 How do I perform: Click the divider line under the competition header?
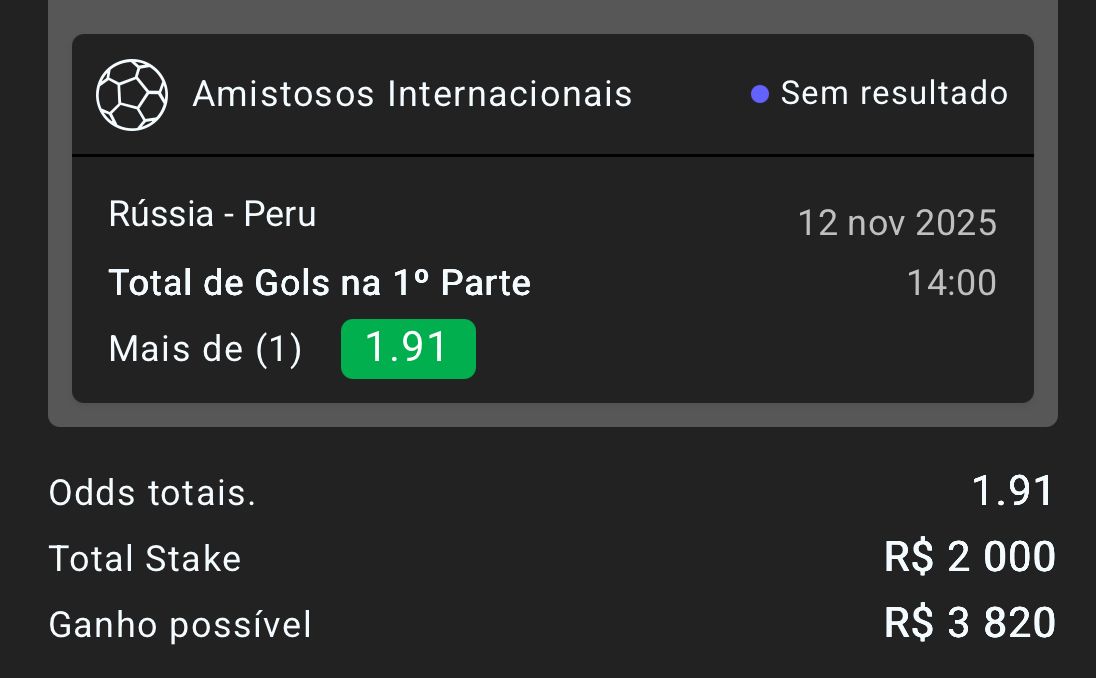click(552, 156)
